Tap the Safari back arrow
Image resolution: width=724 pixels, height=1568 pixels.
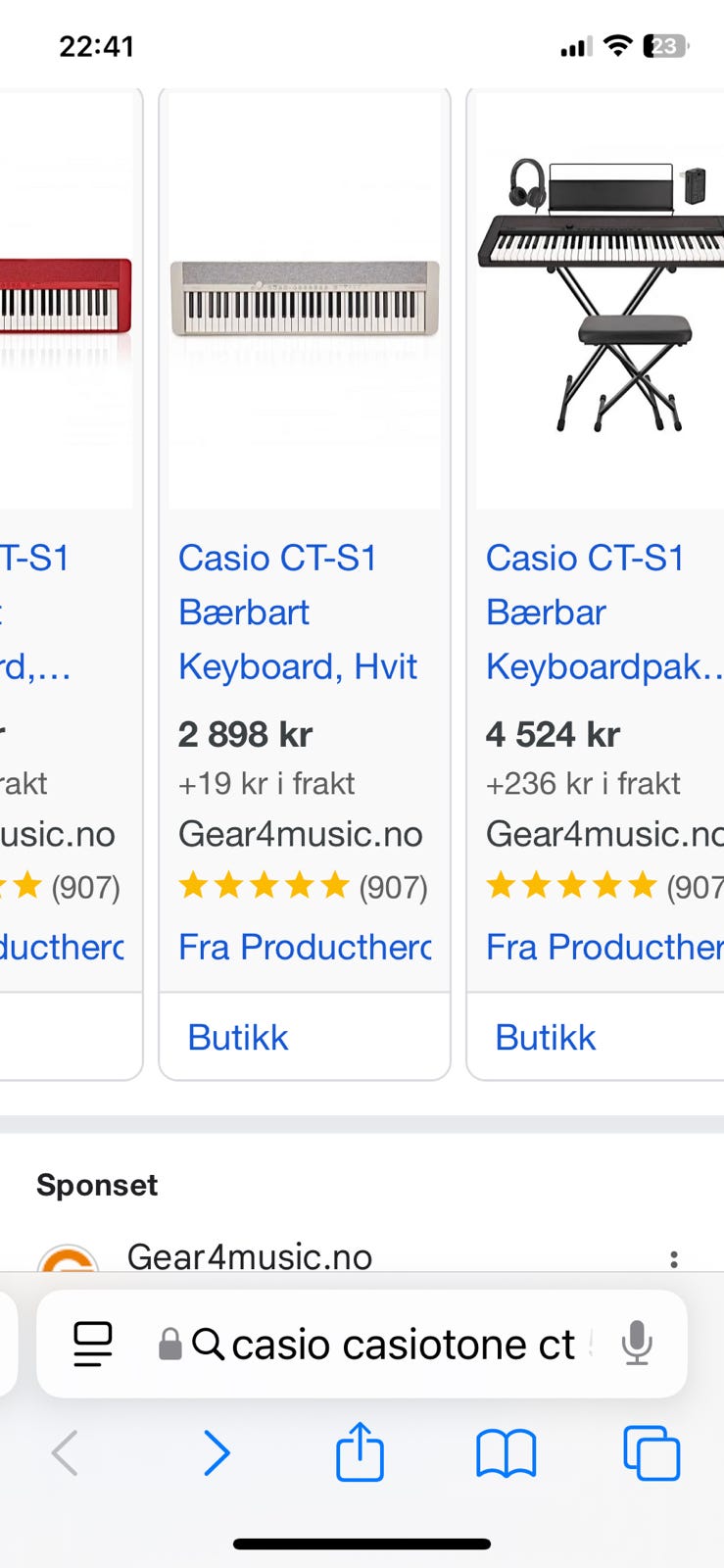click(x=65, y=1452)
